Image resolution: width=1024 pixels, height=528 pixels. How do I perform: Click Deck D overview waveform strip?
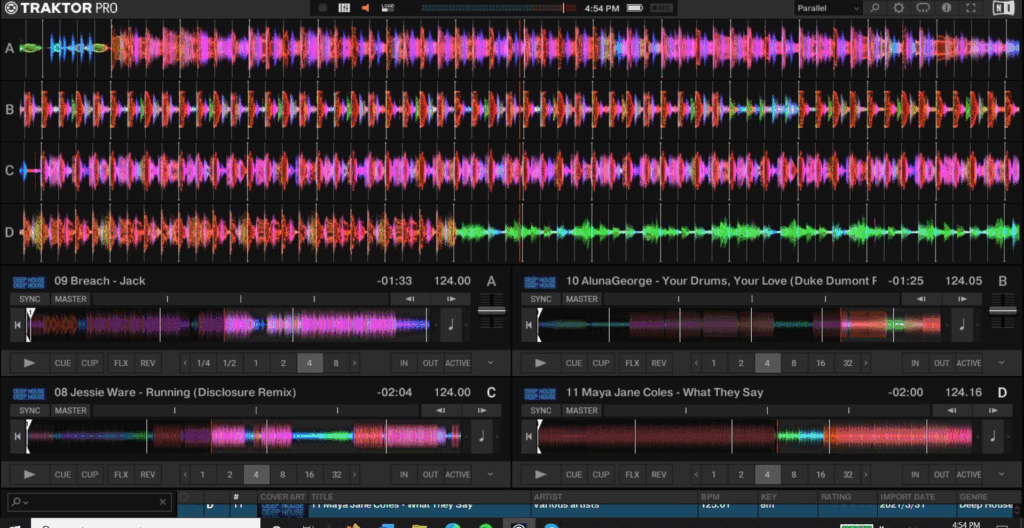755,435
